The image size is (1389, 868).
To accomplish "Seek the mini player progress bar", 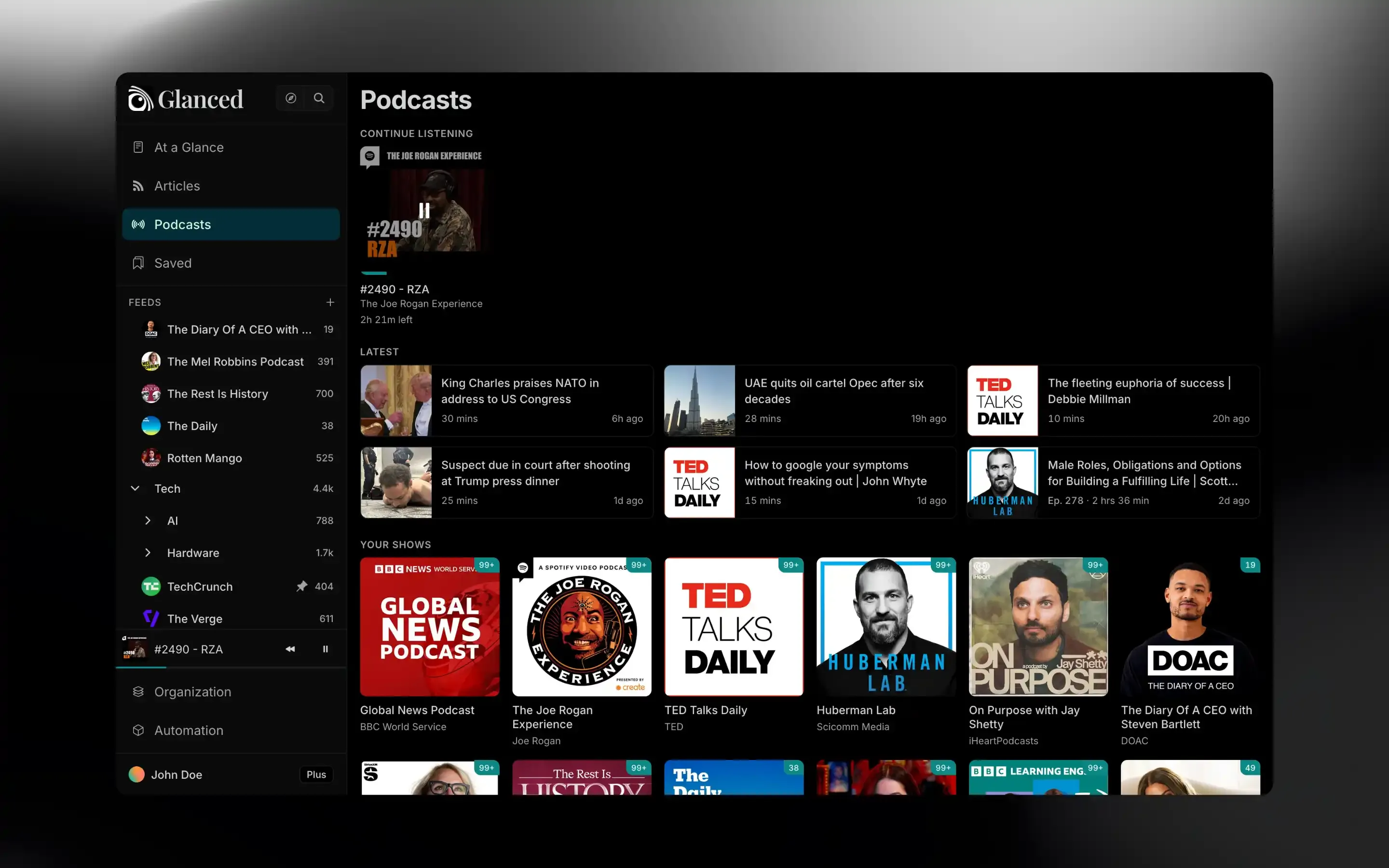I will click(x=231, y=667).
